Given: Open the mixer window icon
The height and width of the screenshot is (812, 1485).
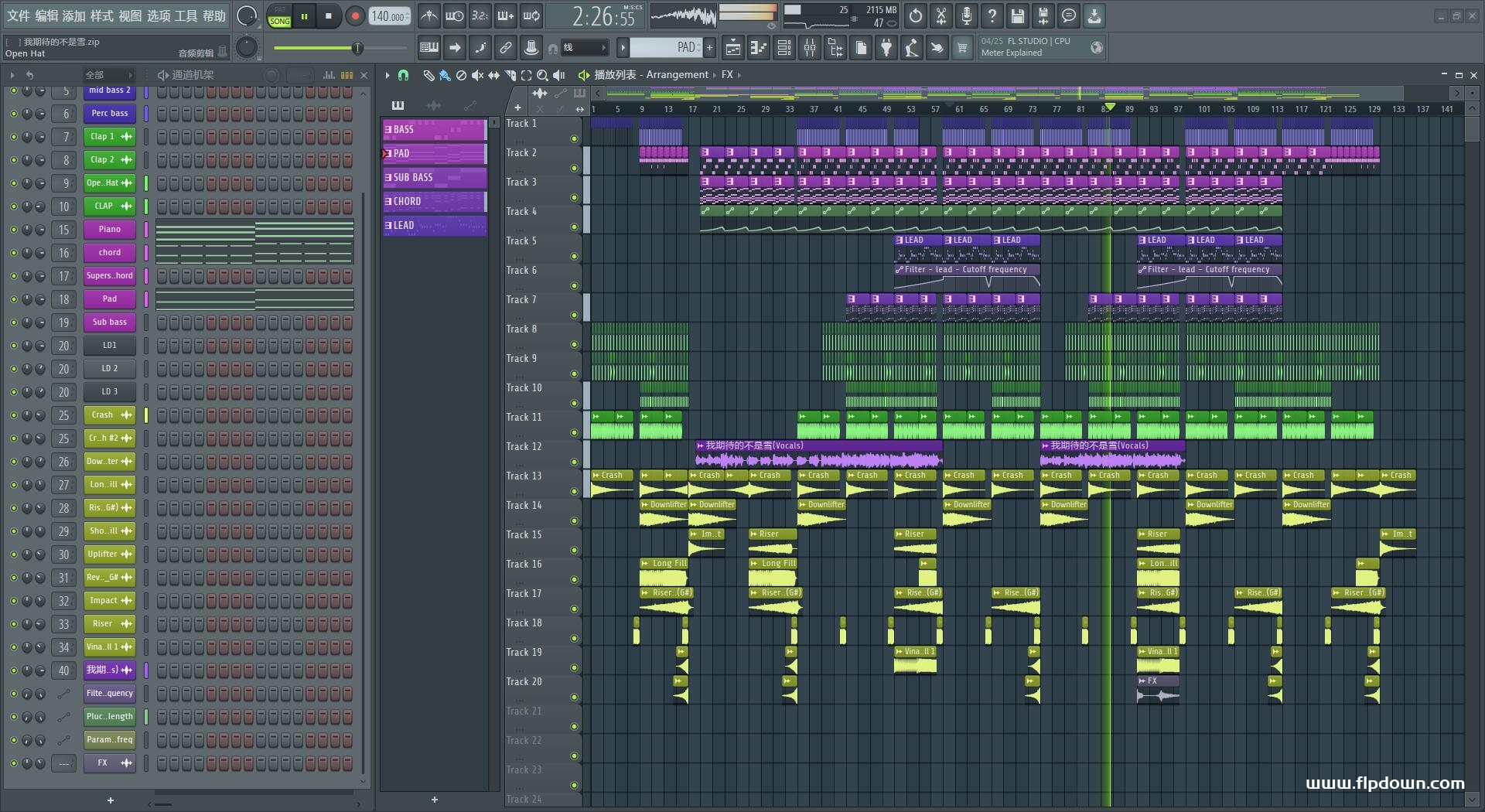Looking at the screenshot, I should [x=810, y=49].
